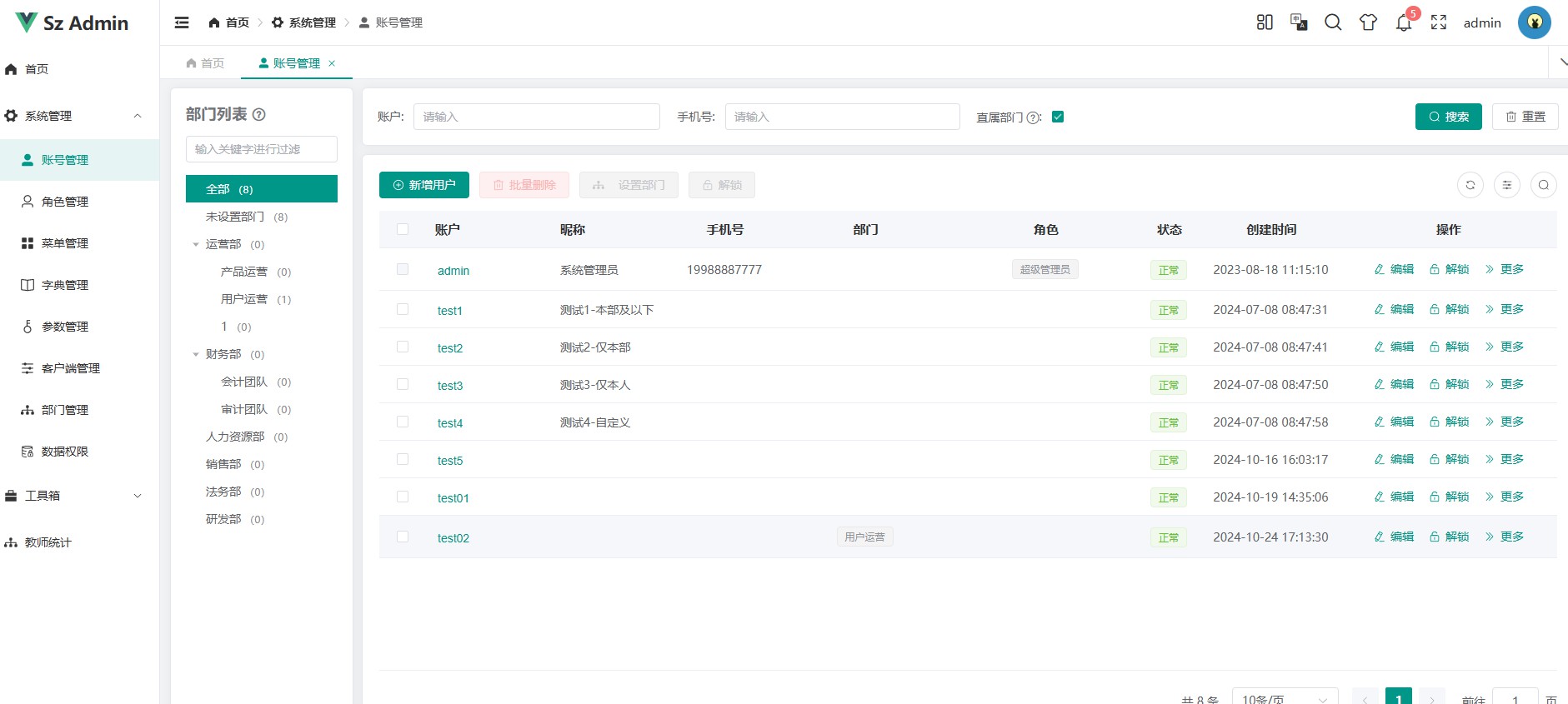This screenshot has height=704, width=1568.
Task: Open the admin avatar menu
Action: pos(1534,22)
